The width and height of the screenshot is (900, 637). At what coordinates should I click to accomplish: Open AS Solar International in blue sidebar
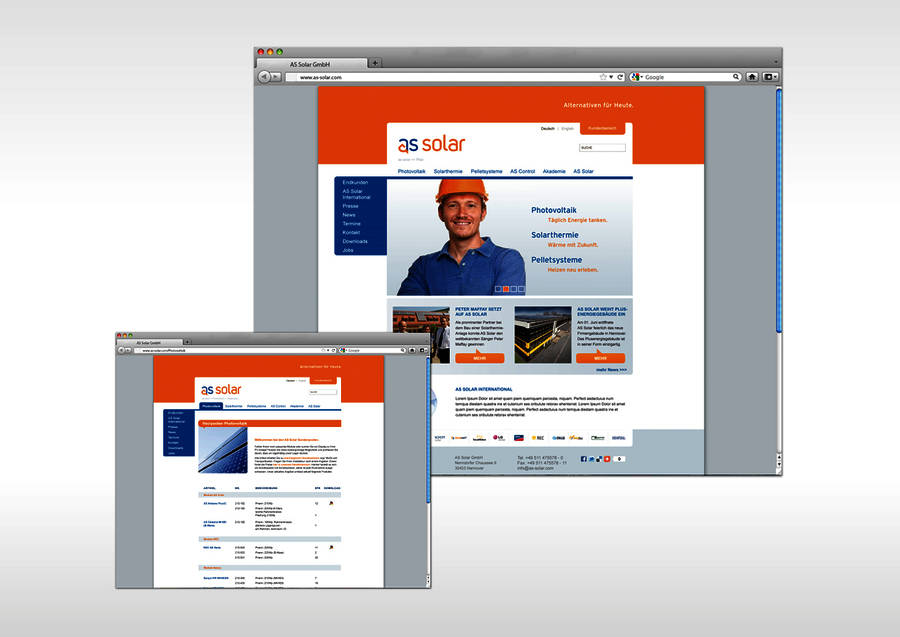[x=356, y=195]
